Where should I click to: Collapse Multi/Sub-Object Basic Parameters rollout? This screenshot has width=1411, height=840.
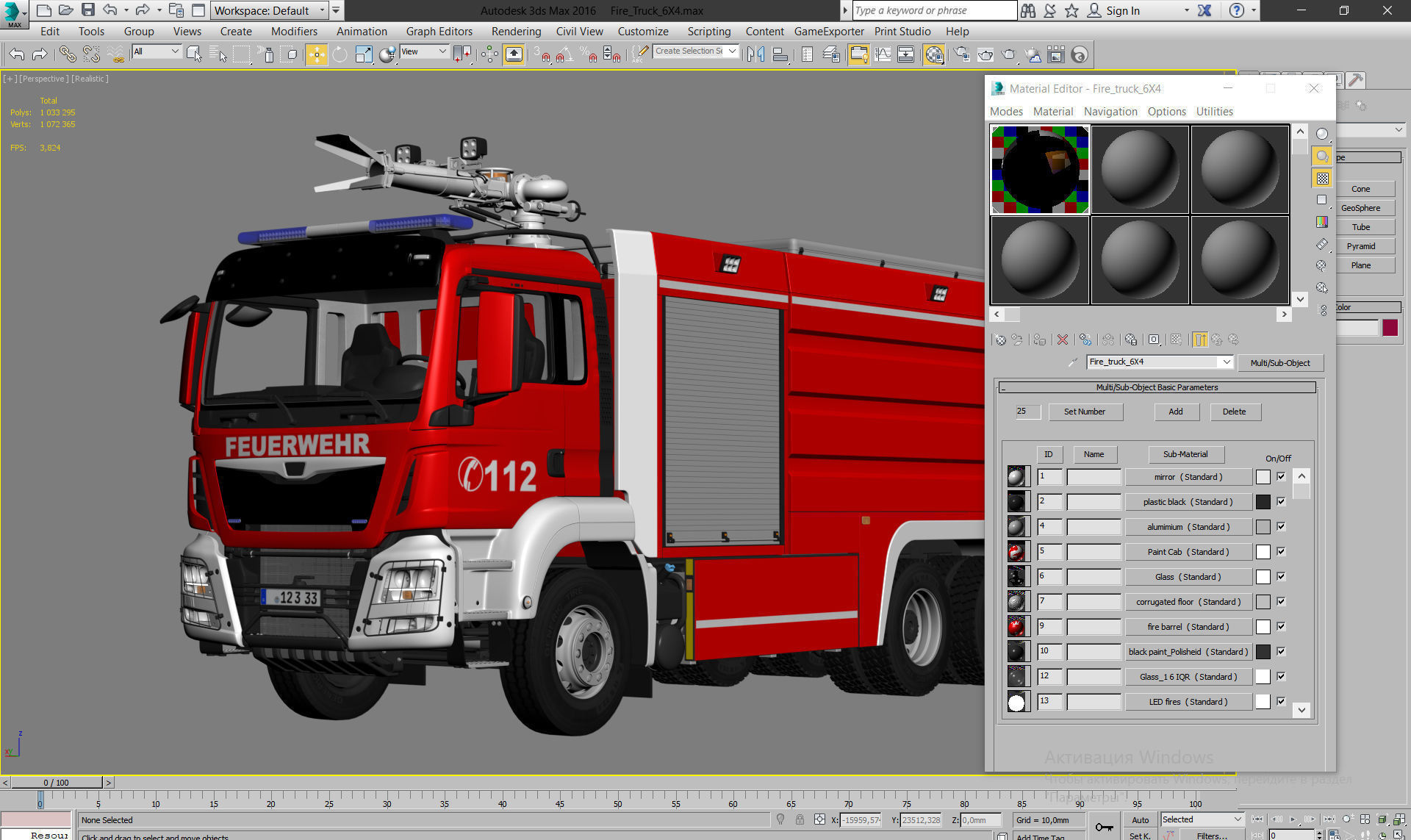[1157, 387]
